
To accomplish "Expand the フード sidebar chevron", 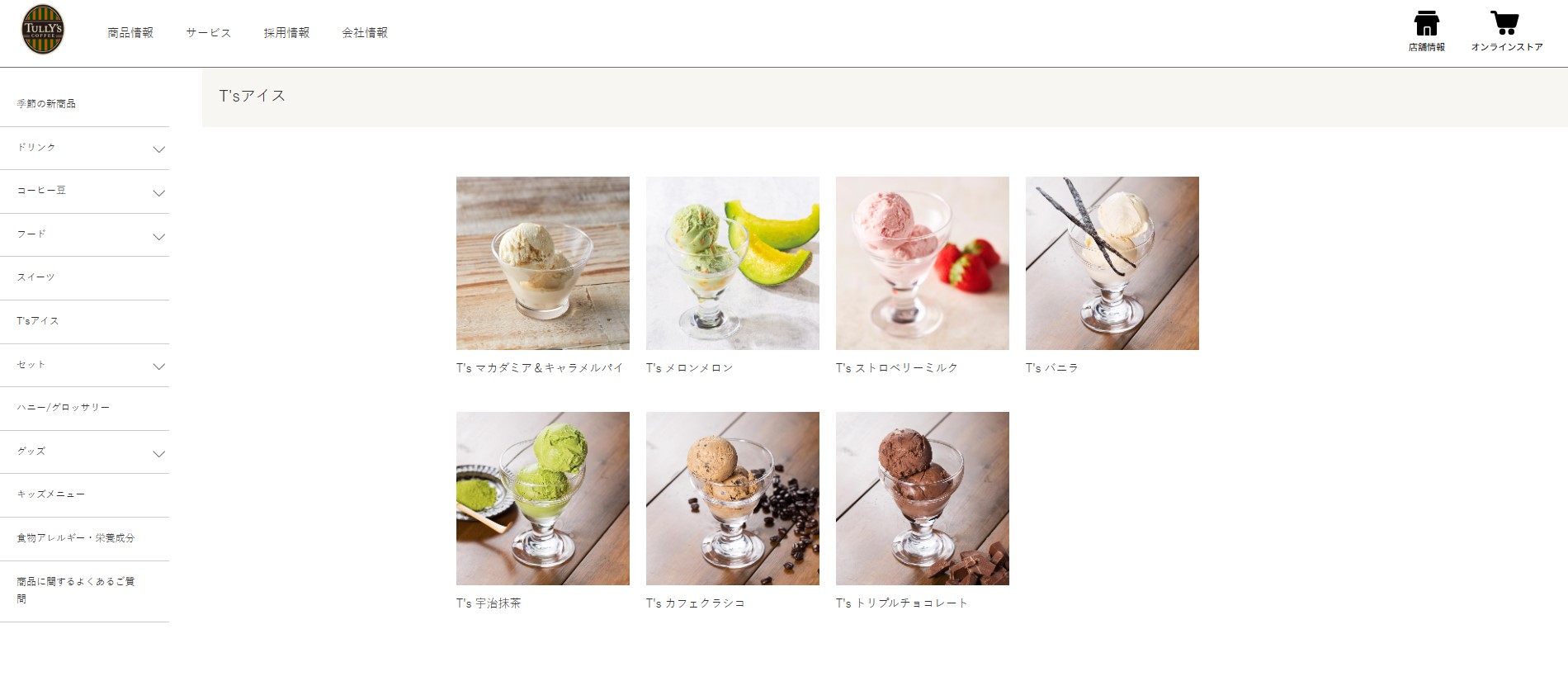I will 159,237.
